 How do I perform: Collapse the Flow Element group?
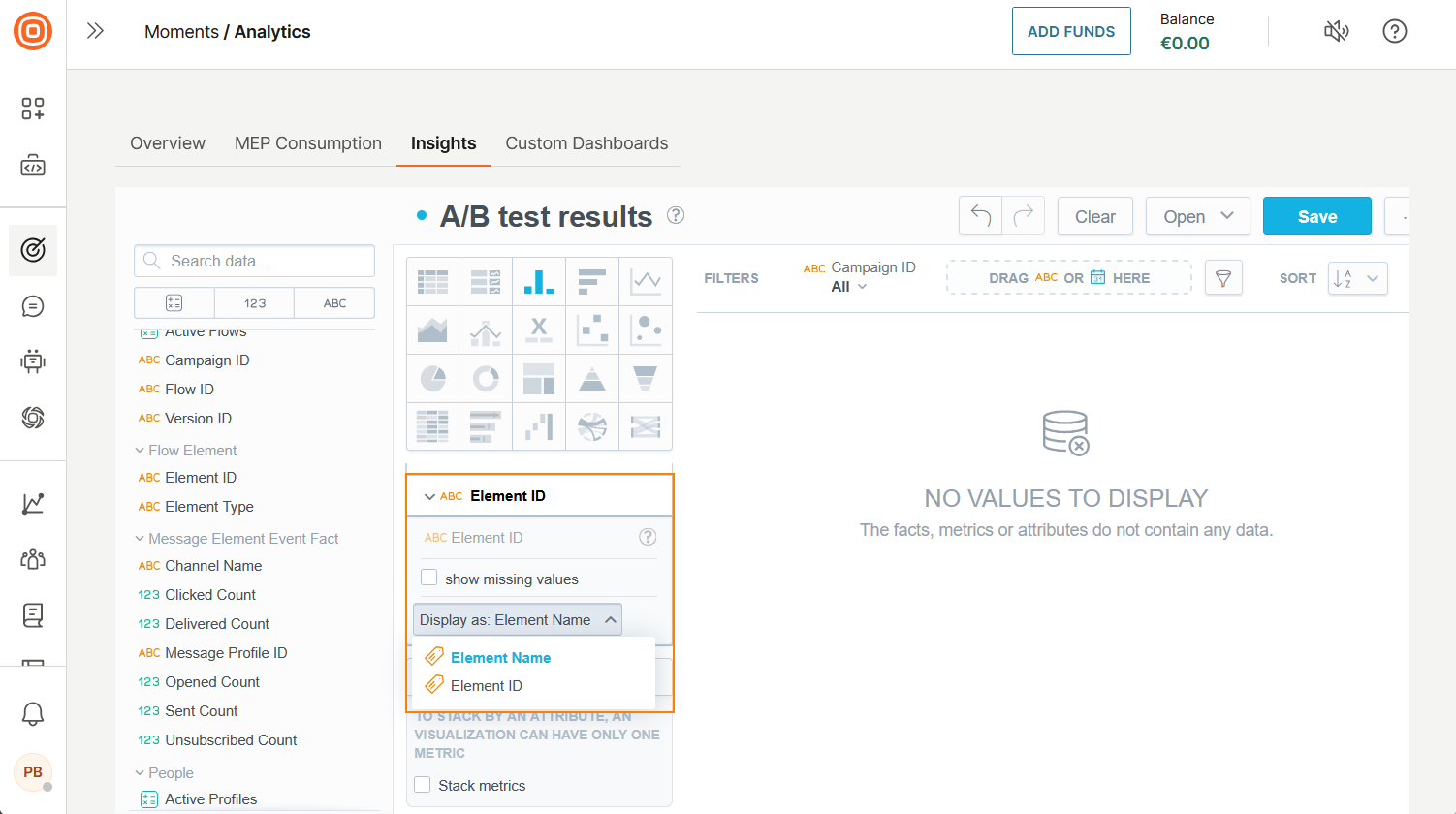140,451
